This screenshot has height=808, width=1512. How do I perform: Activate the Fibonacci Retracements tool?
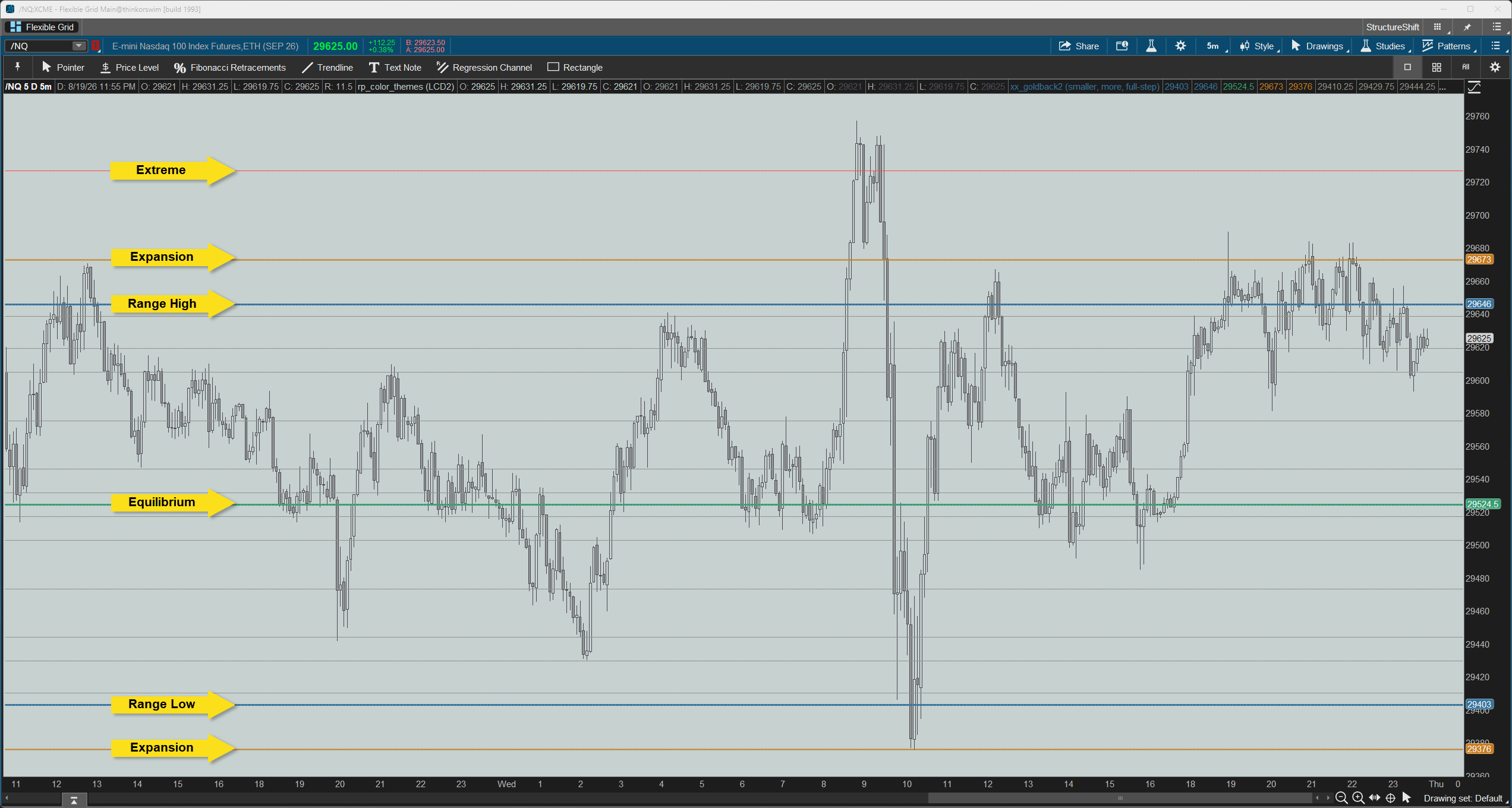point(230,67)
